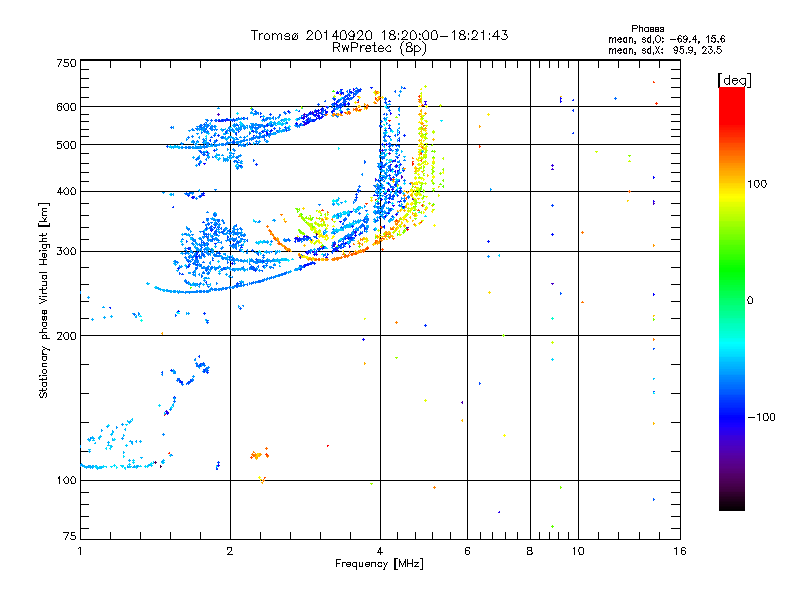Click the x-axis tick label '2'
The width and height of the screenshot is (800, 600).
click(x=230, y=551)
